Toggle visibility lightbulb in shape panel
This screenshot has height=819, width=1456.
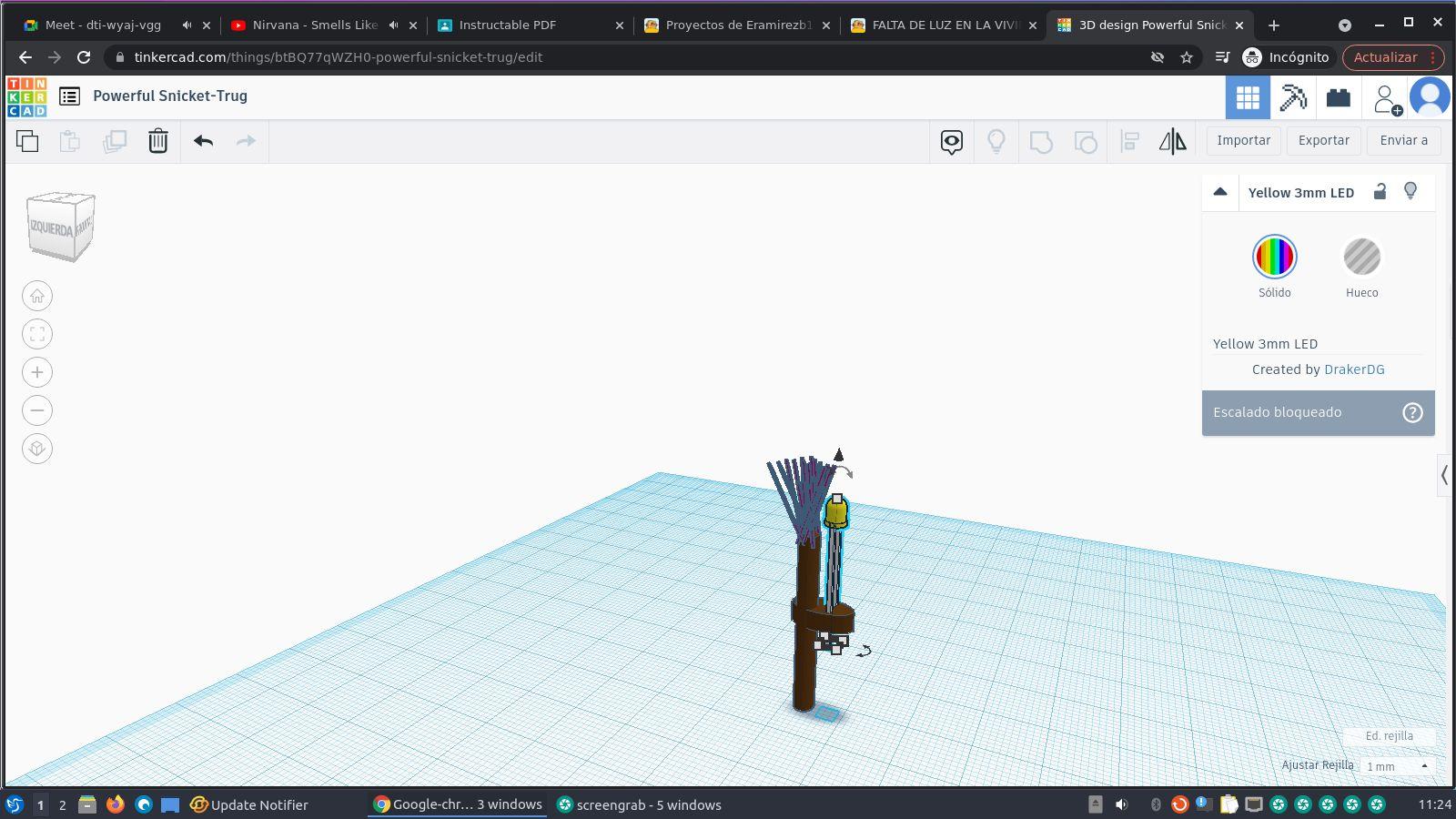[1410, 191]
